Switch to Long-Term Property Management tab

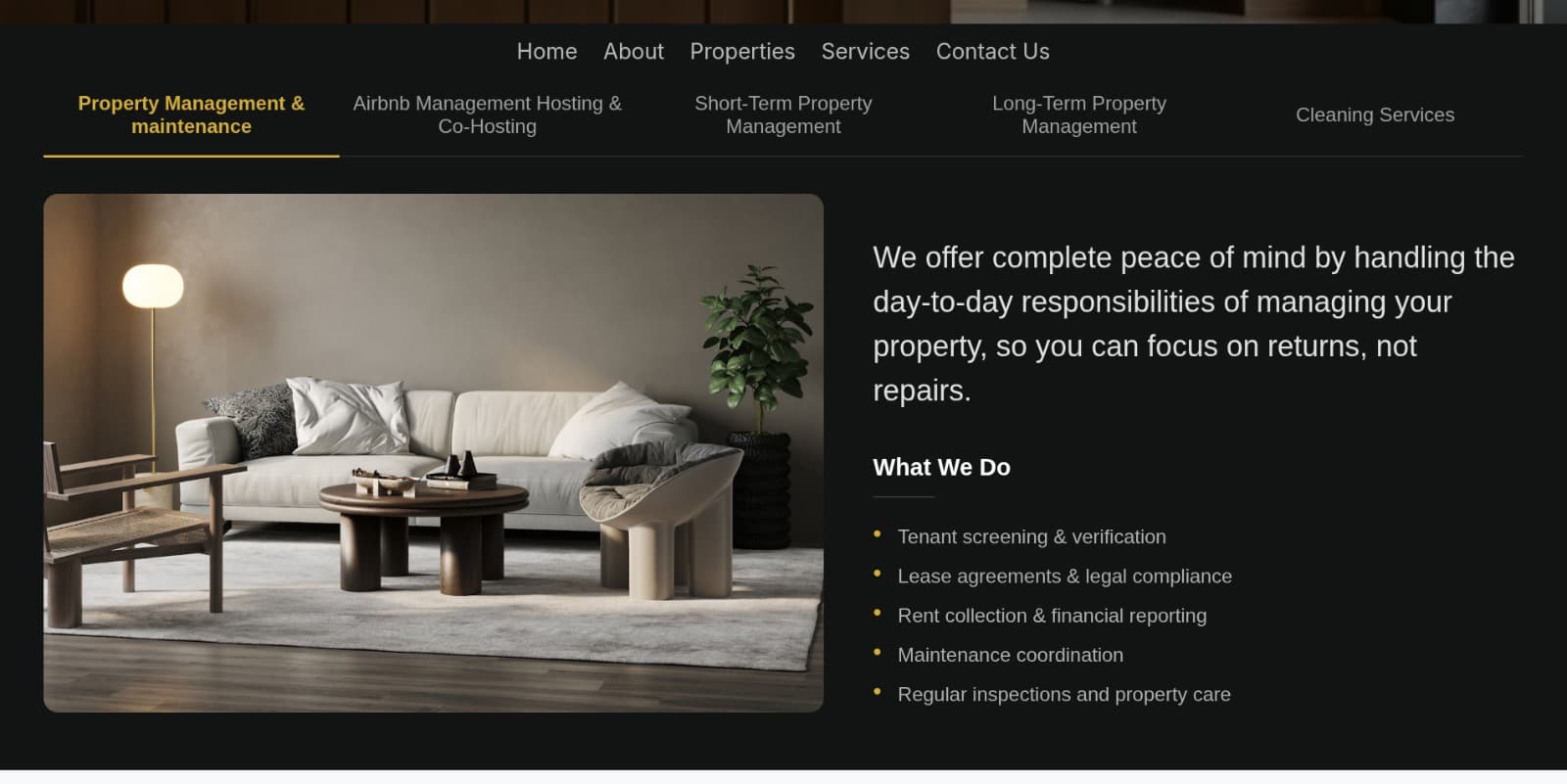[1078, 115]
